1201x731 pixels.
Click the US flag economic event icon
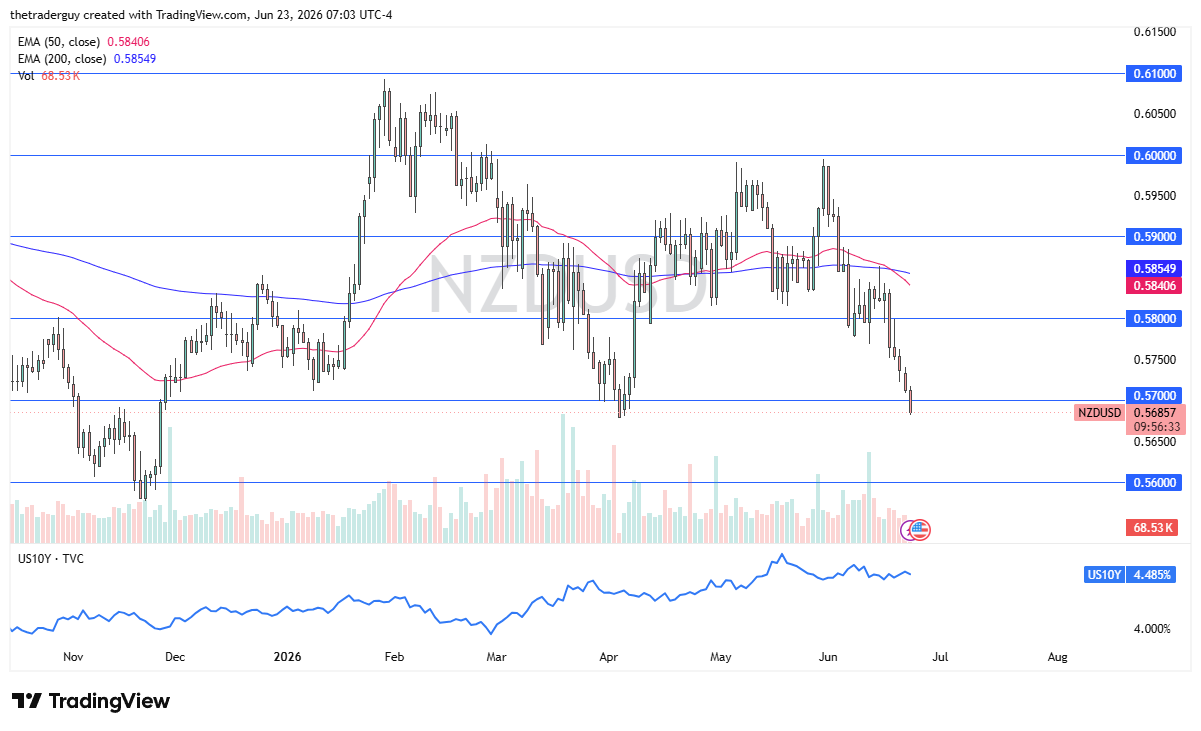tap(921, 530)
